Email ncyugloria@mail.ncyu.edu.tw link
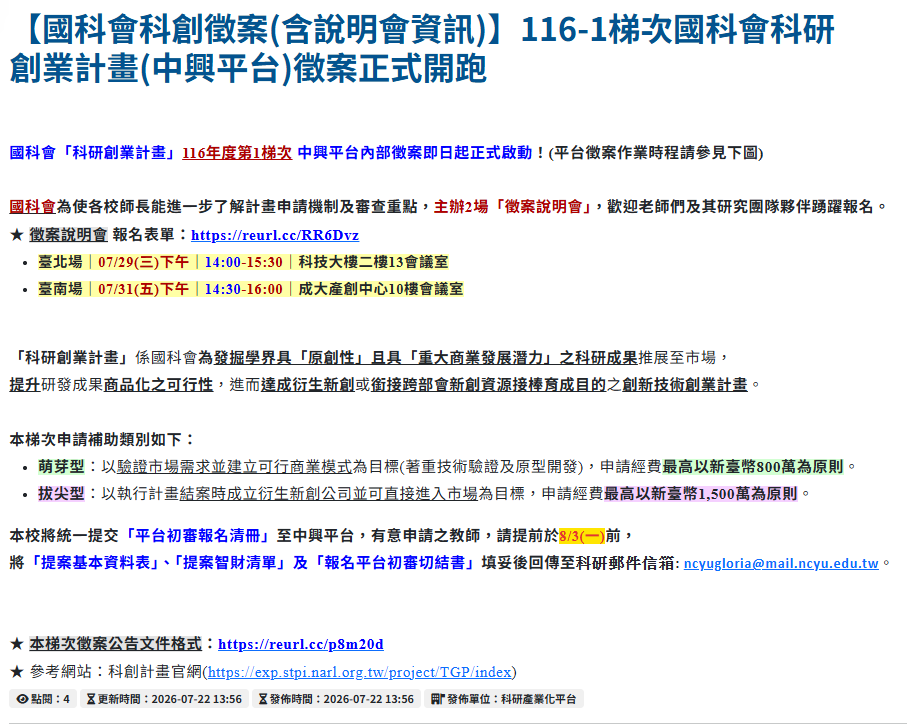The height and width of the screenshot is (725, 907). click(x=781, y=563)
